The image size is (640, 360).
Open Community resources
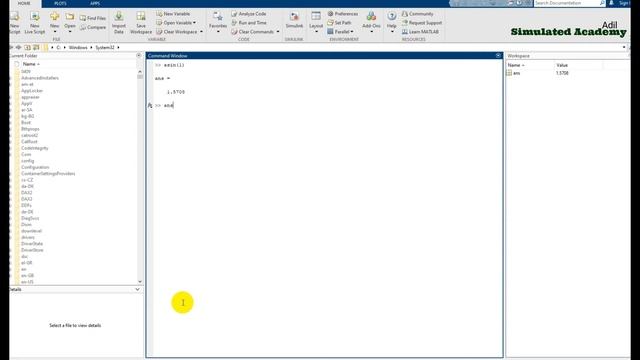[x=417, y=14]
